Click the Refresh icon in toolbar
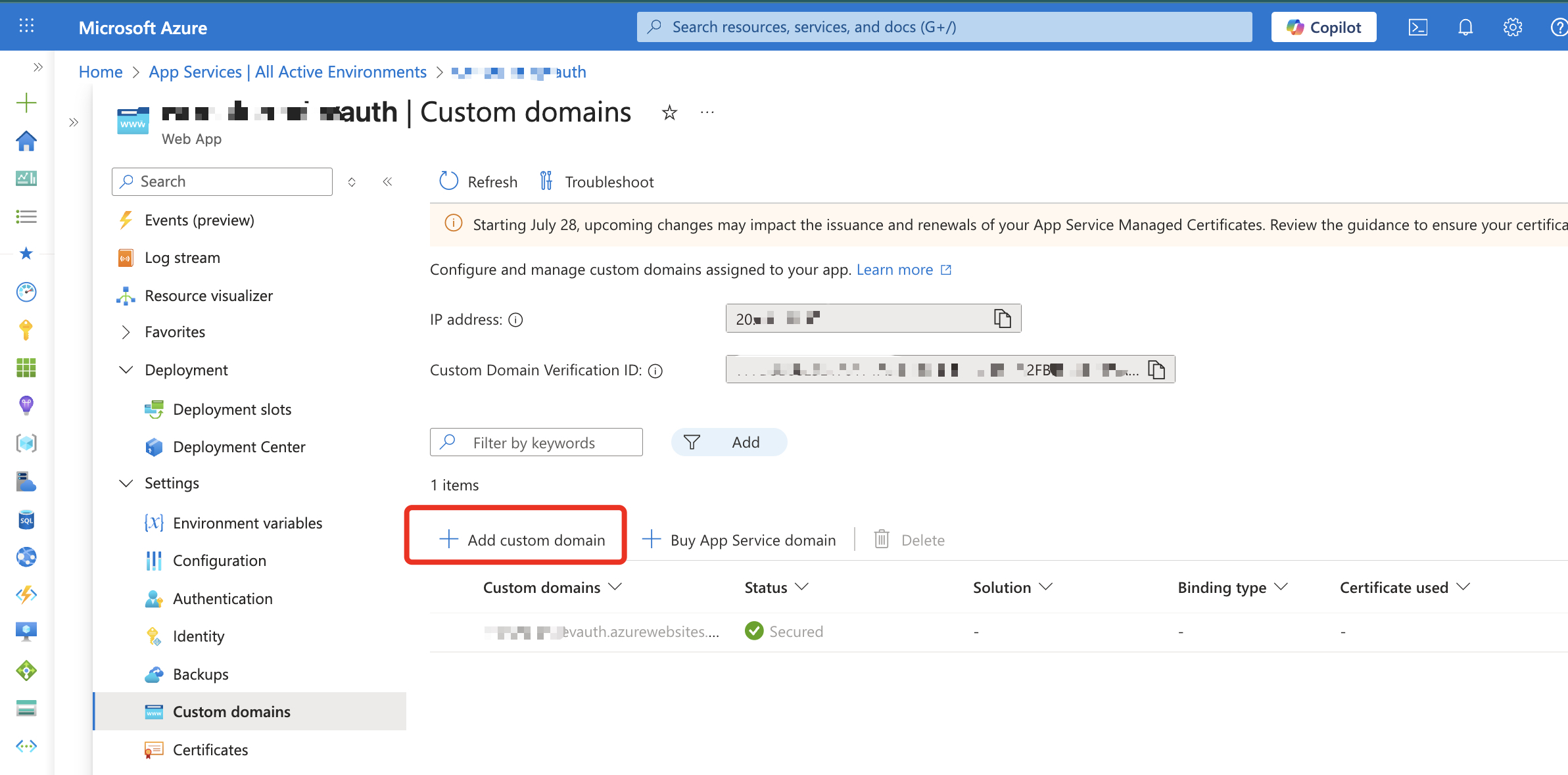Screen dimensions: 1568x775 [x=449, y=181]
